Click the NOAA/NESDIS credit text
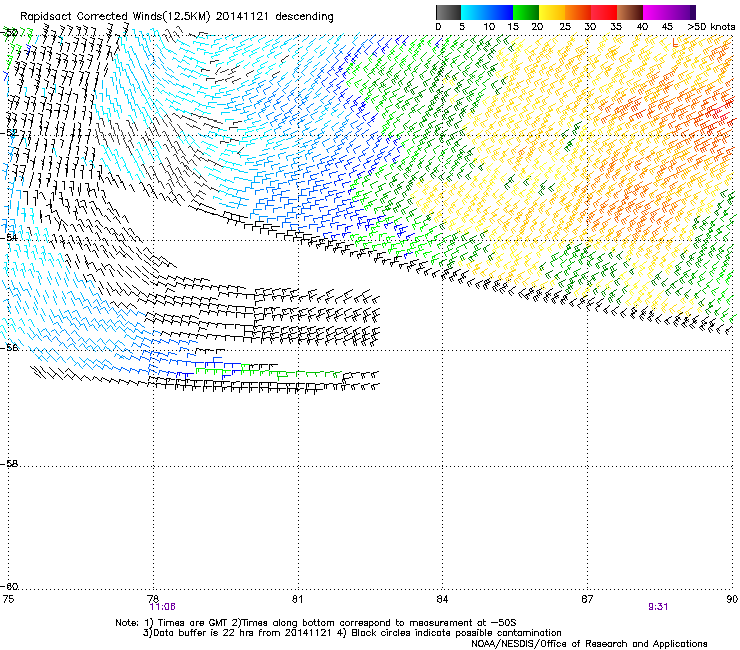This screenshot has width=740, height=650. point(589,644)
